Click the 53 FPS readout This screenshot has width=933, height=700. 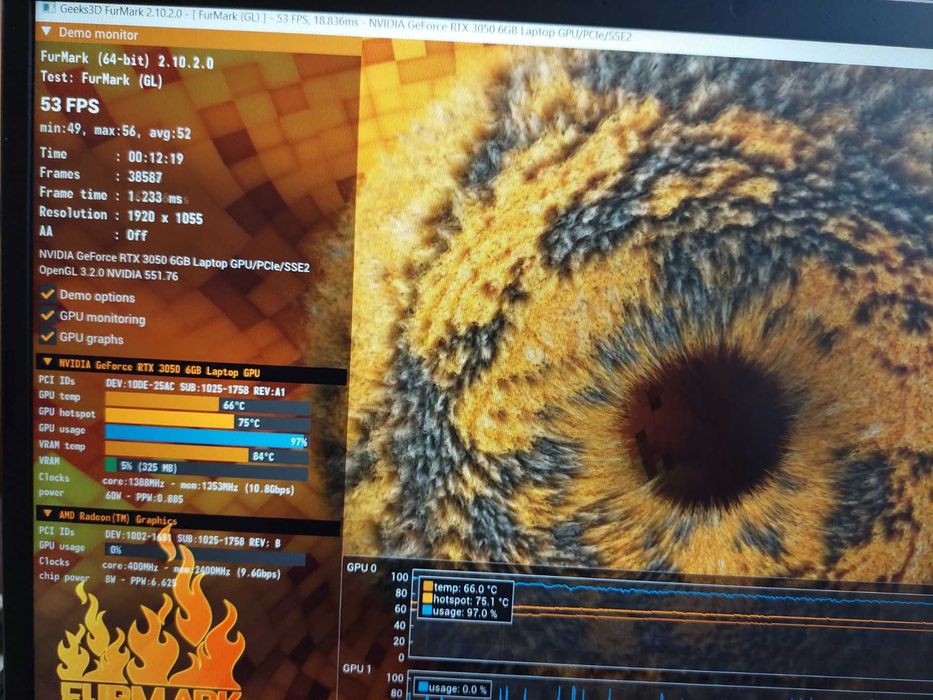tap(70, 105)
